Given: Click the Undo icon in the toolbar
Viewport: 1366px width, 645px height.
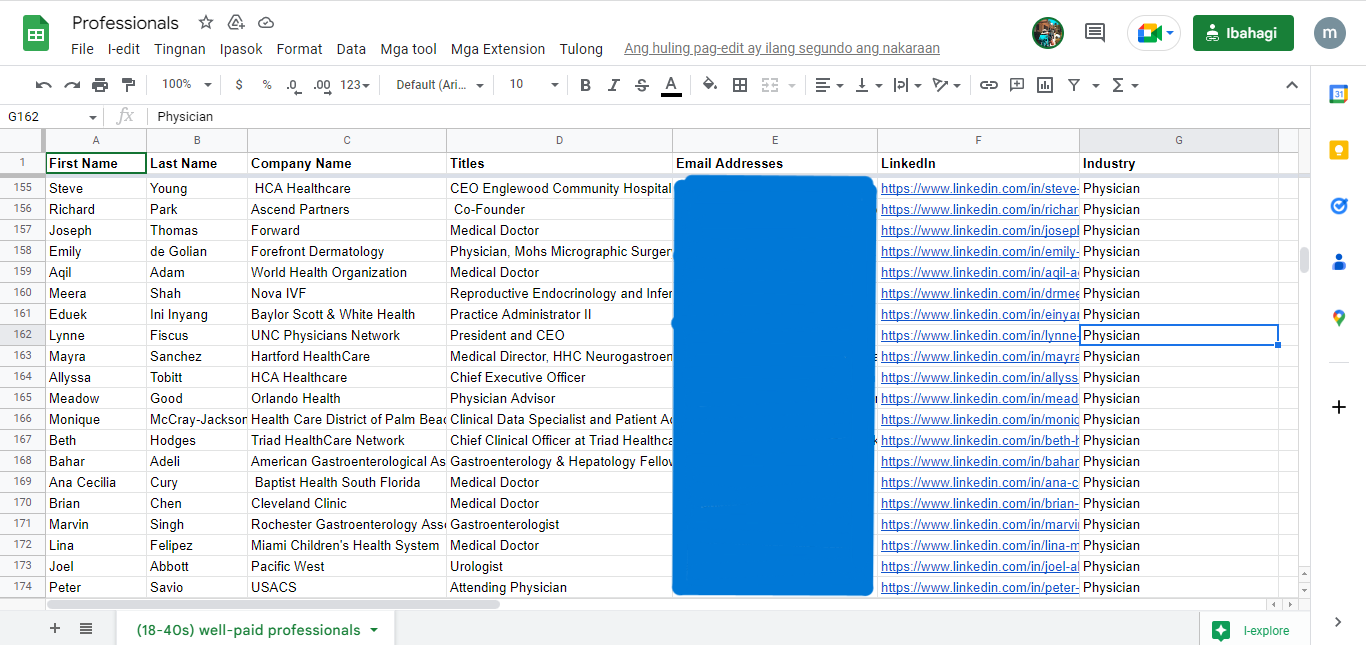Looking at the screenshot, I should (43, 85).
